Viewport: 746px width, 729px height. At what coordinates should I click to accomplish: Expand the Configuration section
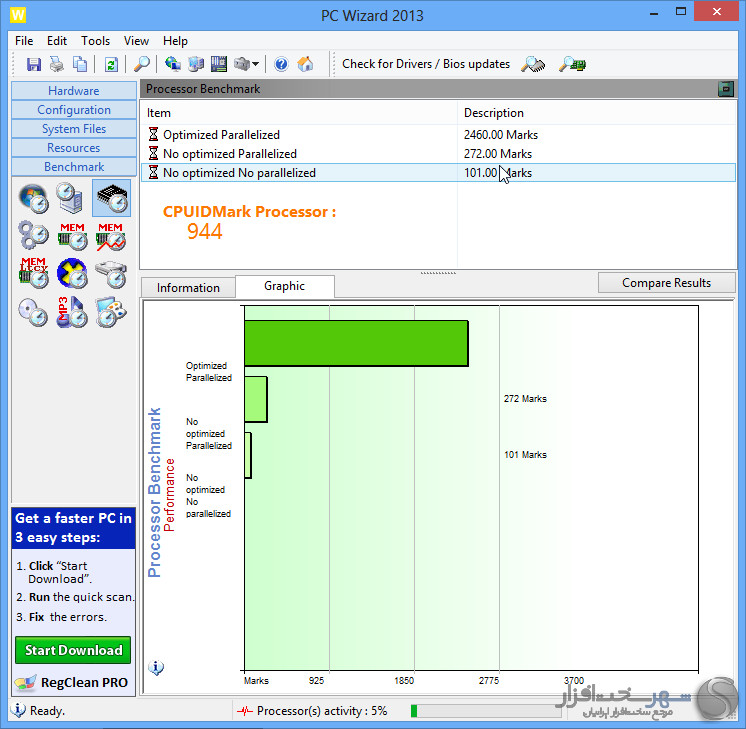(74, 110)
